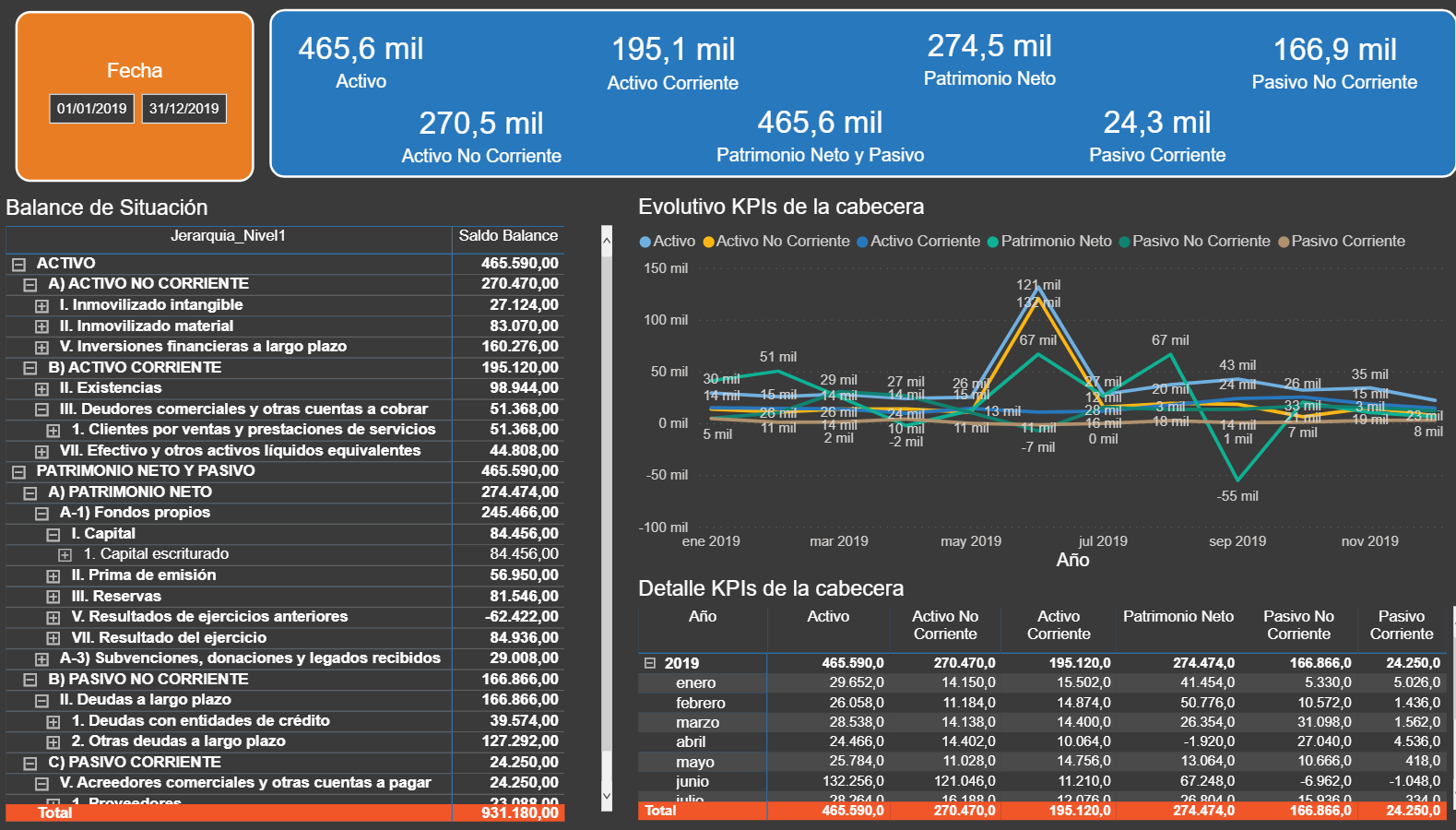Collapse I. Capital row

click(53, 535)
